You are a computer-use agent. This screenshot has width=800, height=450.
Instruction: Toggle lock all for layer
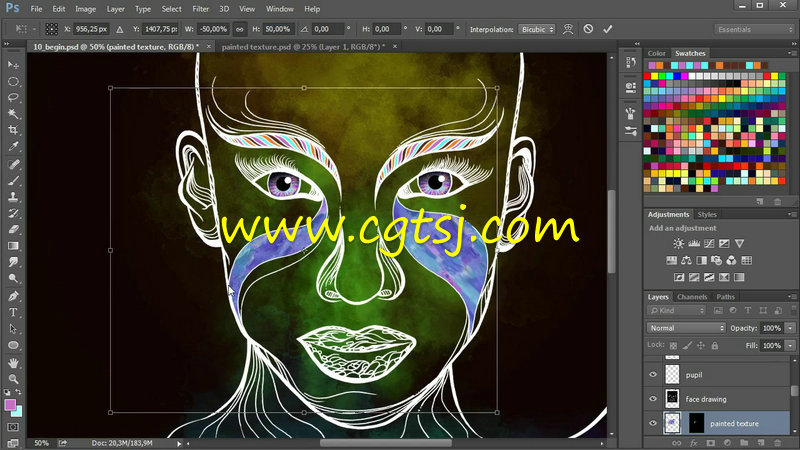(715, 345)
